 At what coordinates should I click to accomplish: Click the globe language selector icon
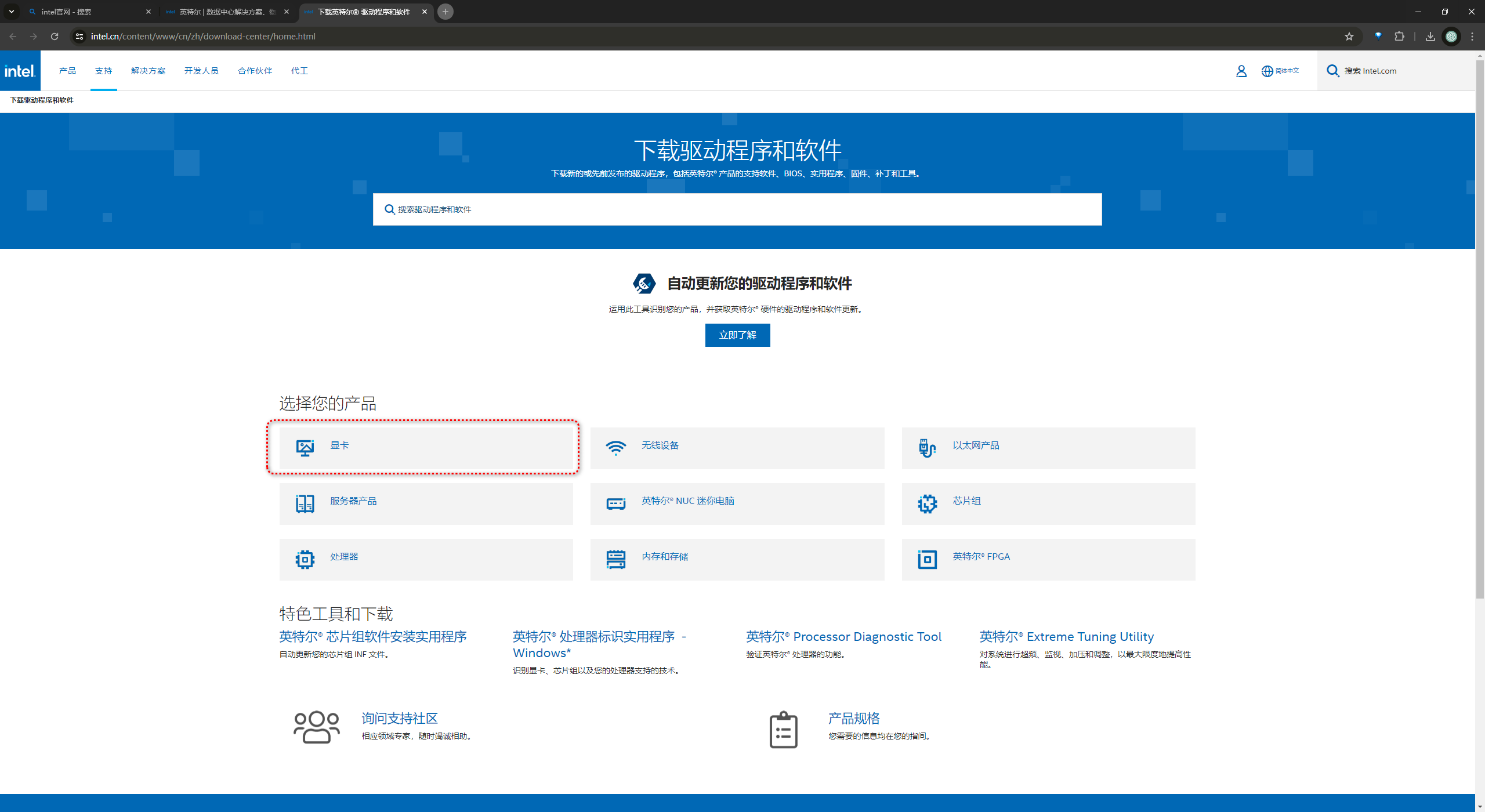tap(1267, 71)
